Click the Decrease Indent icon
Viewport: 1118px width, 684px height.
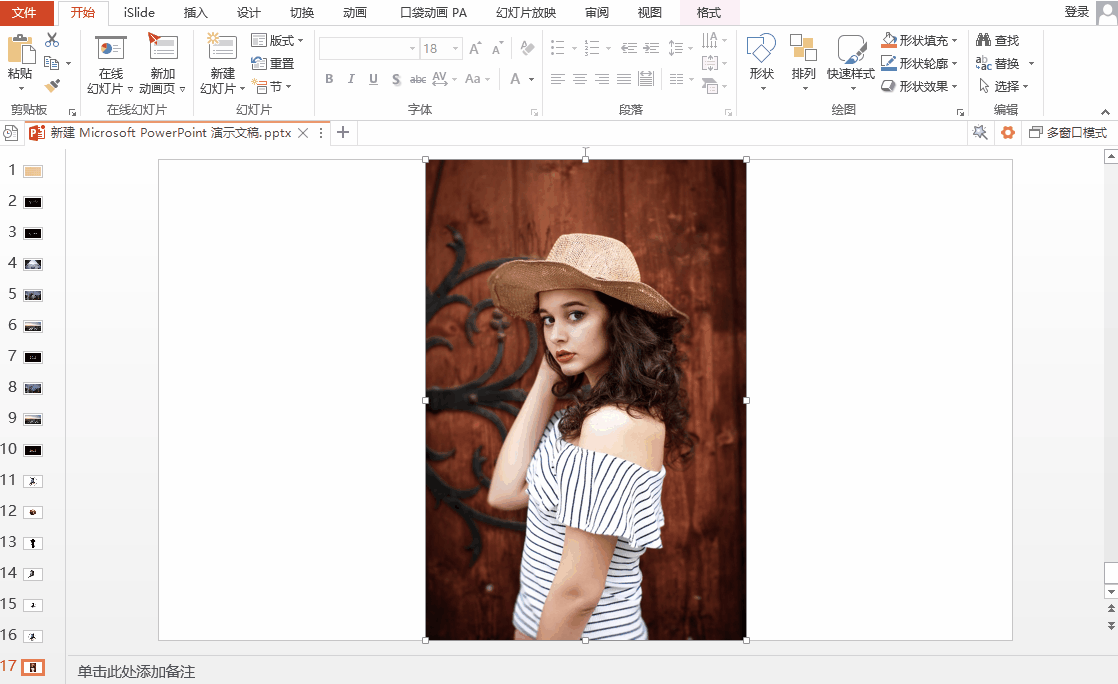tap(629, 49)
